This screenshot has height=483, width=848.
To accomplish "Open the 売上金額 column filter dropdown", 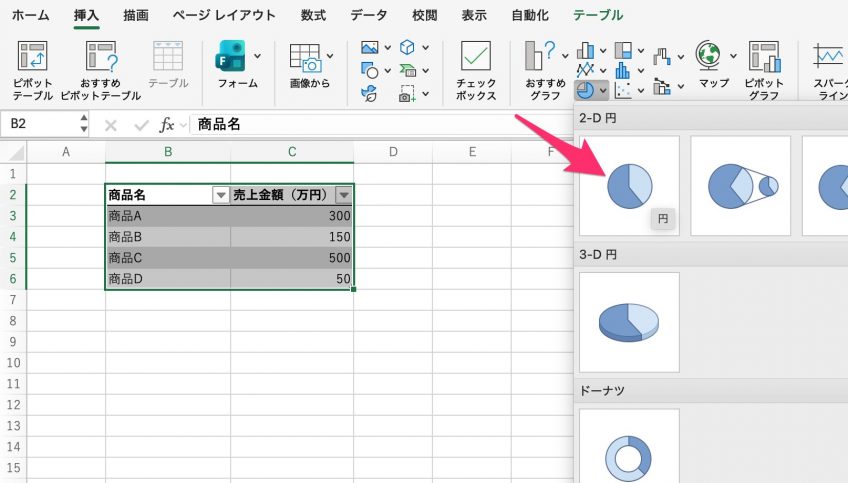I will click(344, 196).
